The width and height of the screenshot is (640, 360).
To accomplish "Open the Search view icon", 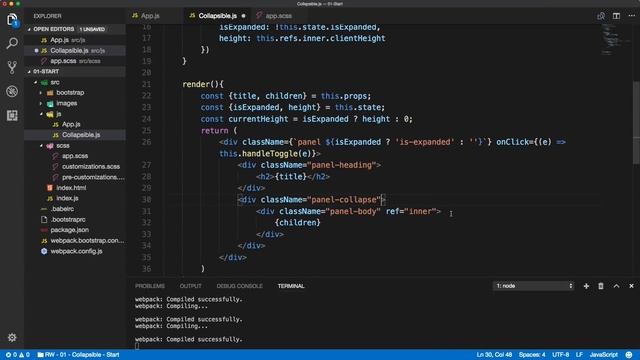I will [x=12, y=43].
